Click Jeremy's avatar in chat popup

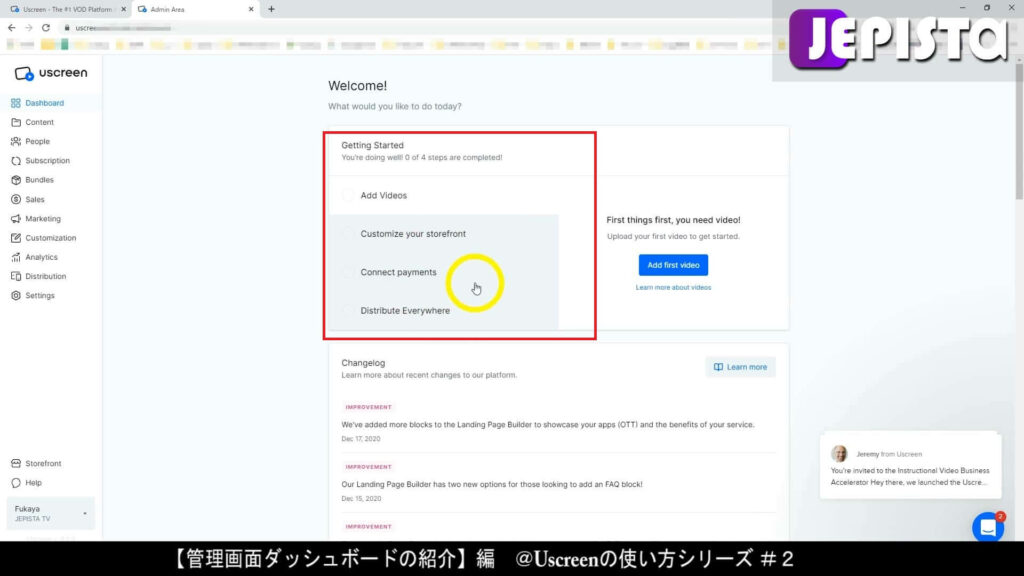[839, 453]
